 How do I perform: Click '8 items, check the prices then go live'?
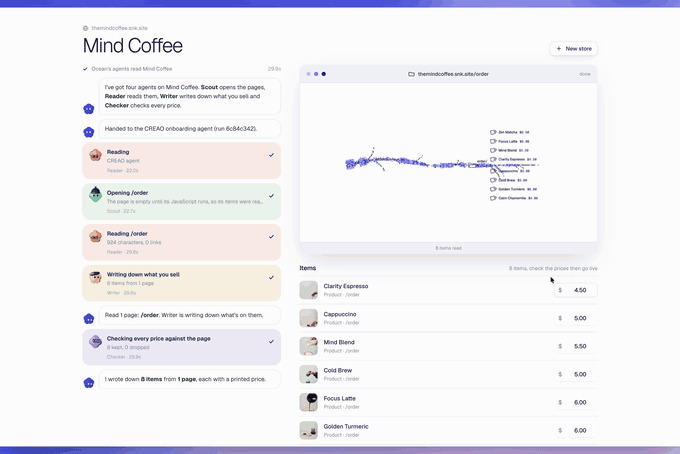click(553, 268)
